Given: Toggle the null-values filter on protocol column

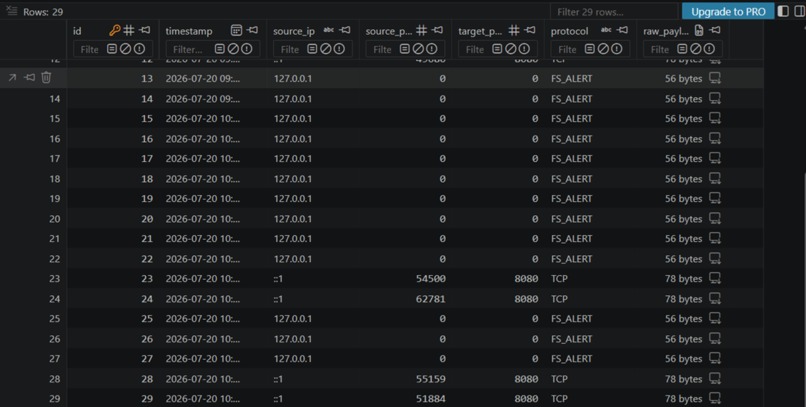Looking at the screenshot, I should (x=603, y=49).
